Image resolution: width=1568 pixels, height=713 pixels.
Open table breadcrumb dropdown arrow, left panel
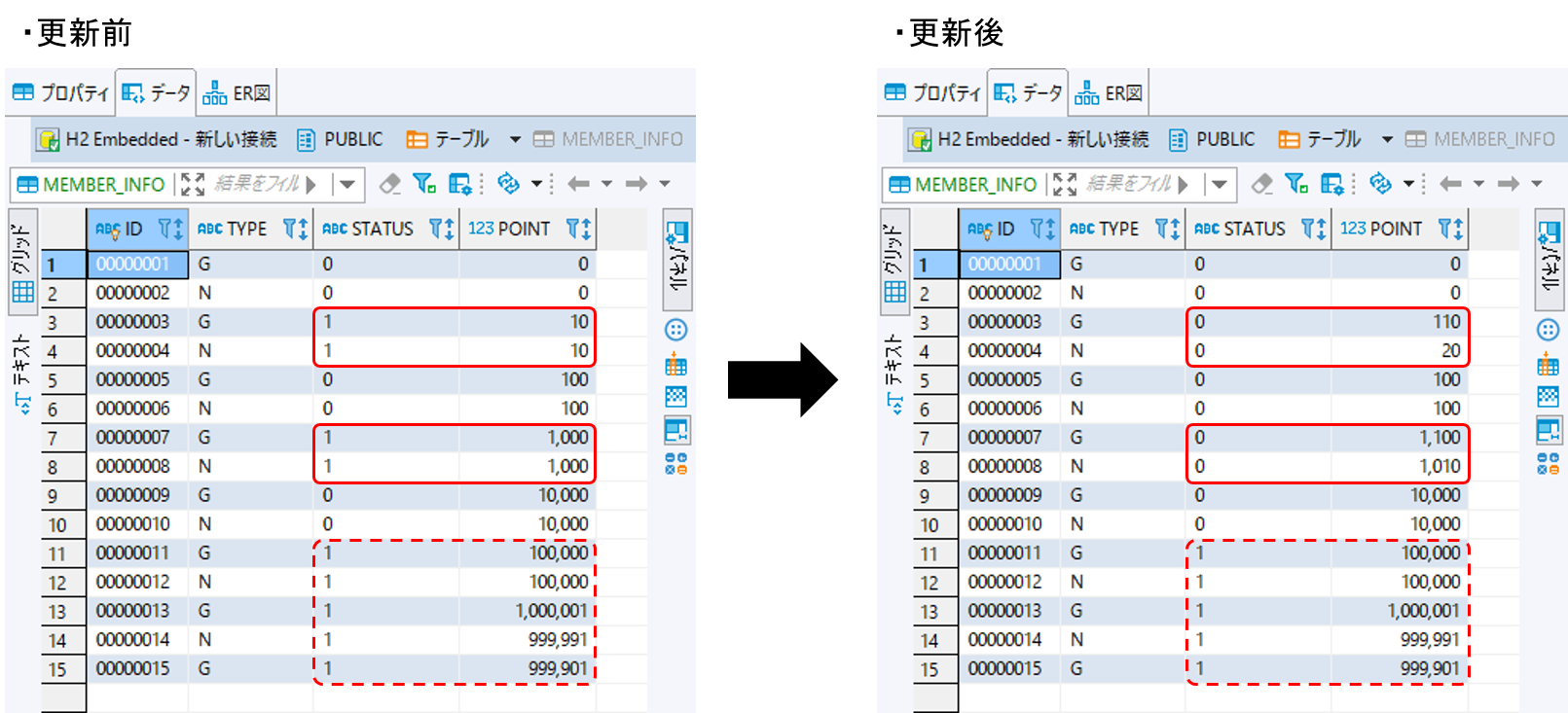[515, 139]
